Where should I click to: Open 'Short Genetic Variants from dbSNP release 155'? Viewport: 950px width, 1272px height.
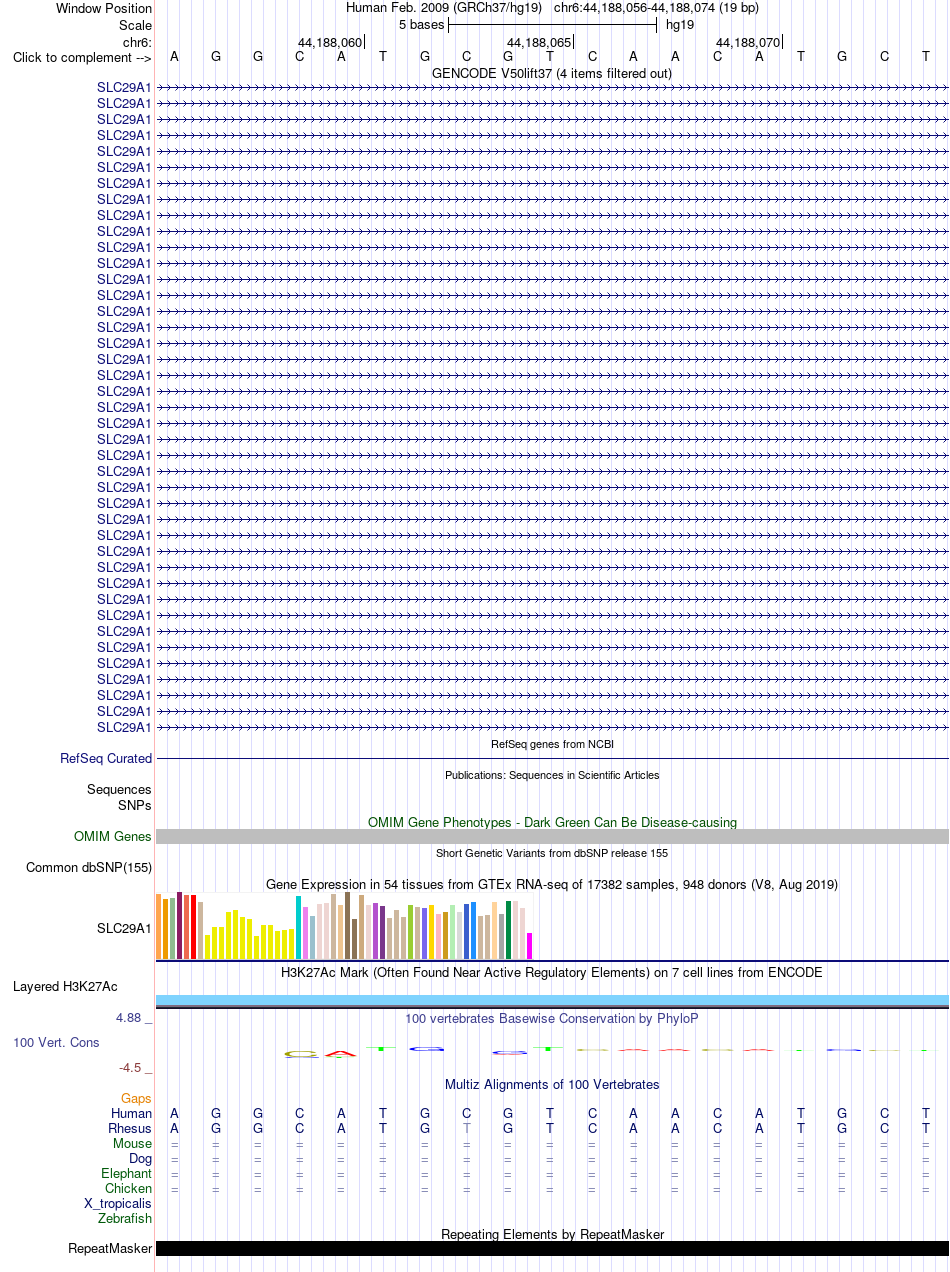click(552, 853)
